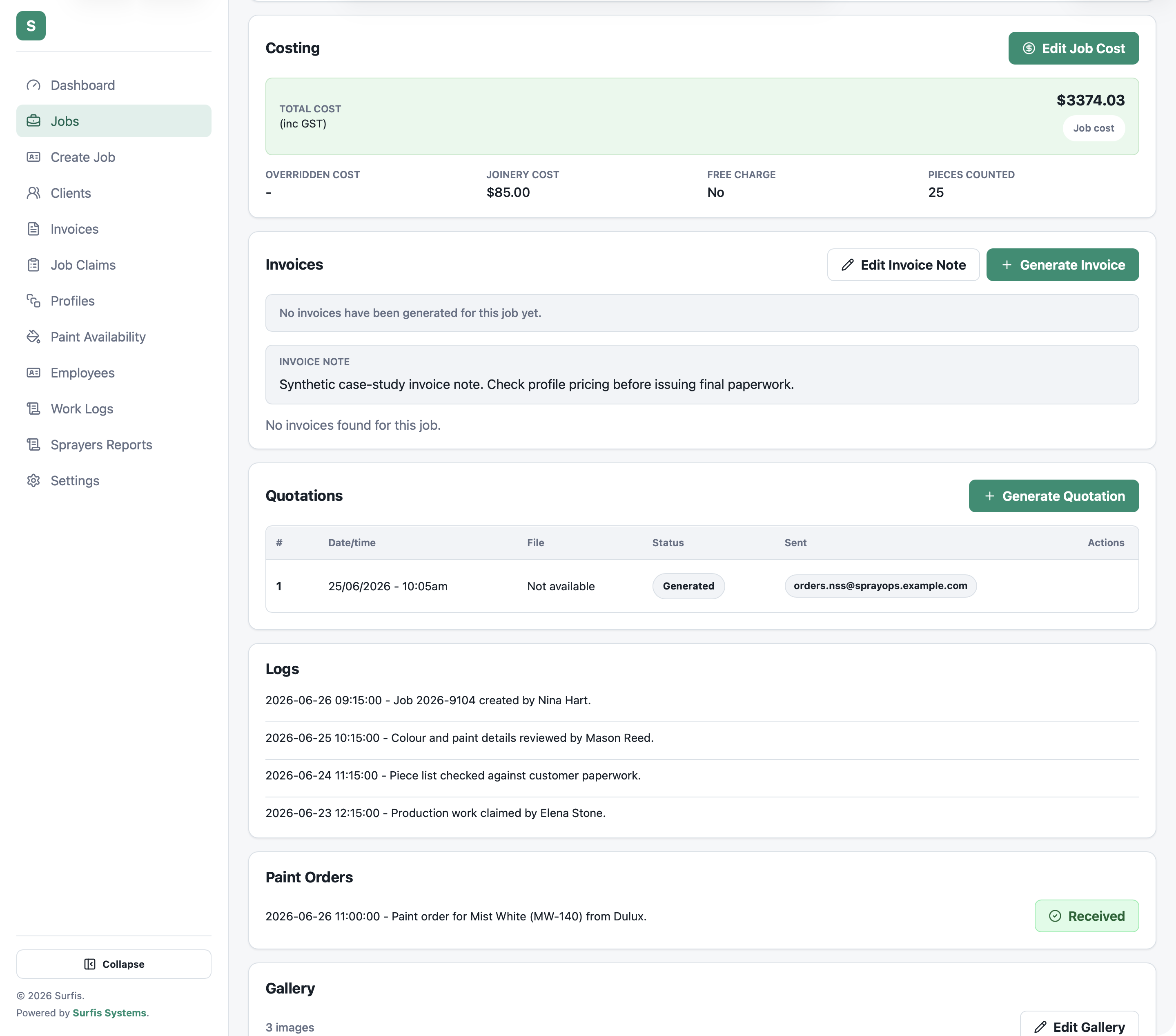Click Generate Invoice button

pos(1062,265)
